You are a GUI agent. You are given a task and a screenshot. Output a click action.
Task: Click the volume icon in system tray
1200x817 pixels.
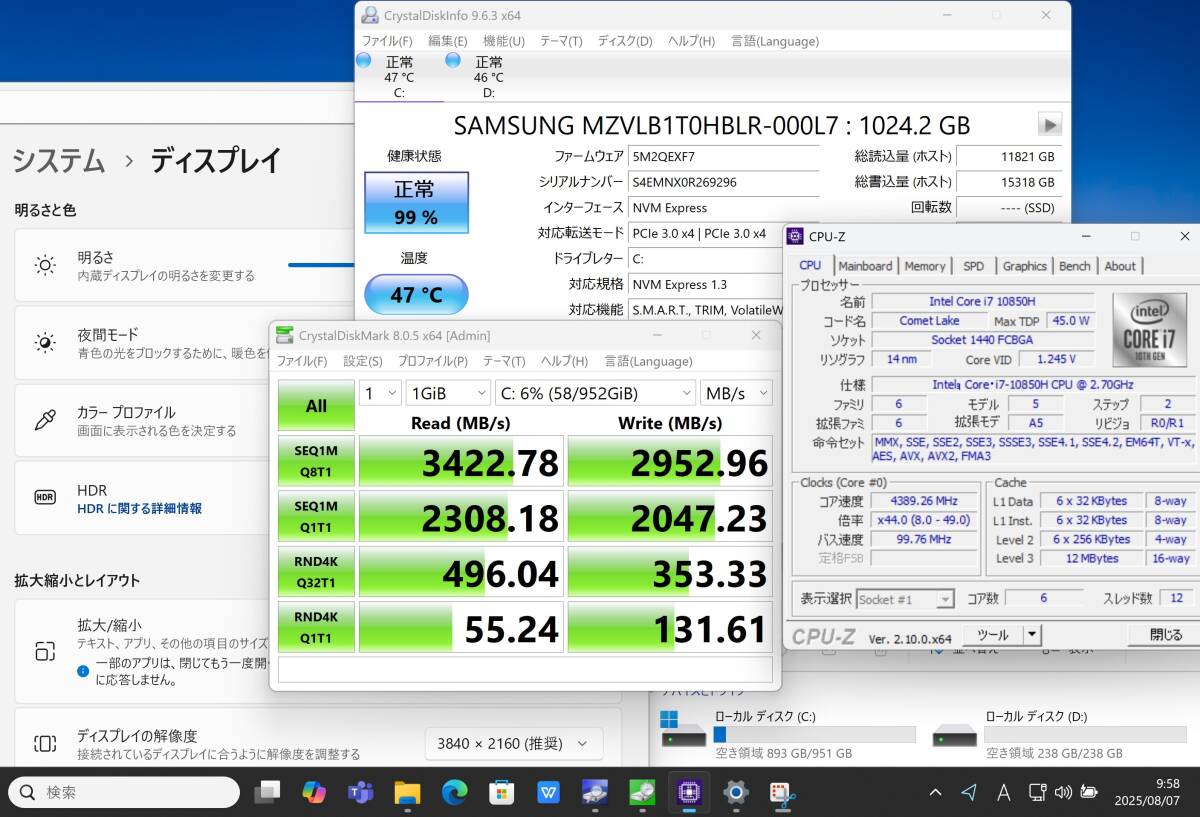1062,793
